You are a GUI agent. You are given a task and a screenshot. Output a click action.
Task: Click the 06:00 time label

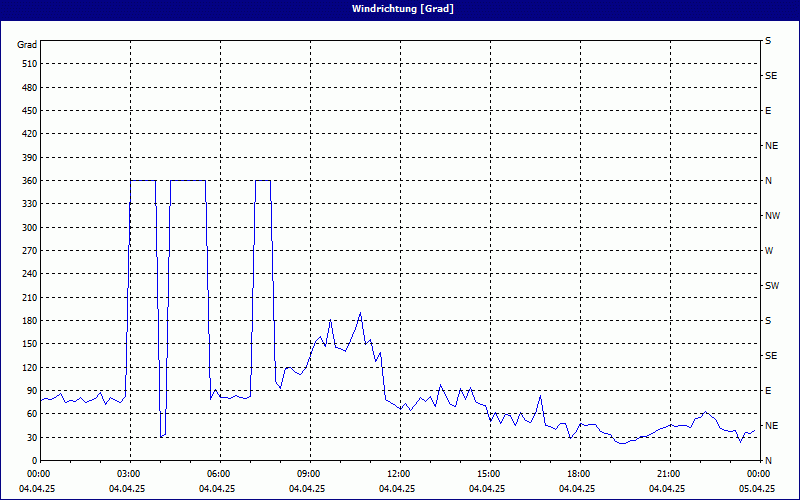tap(220, 474)
